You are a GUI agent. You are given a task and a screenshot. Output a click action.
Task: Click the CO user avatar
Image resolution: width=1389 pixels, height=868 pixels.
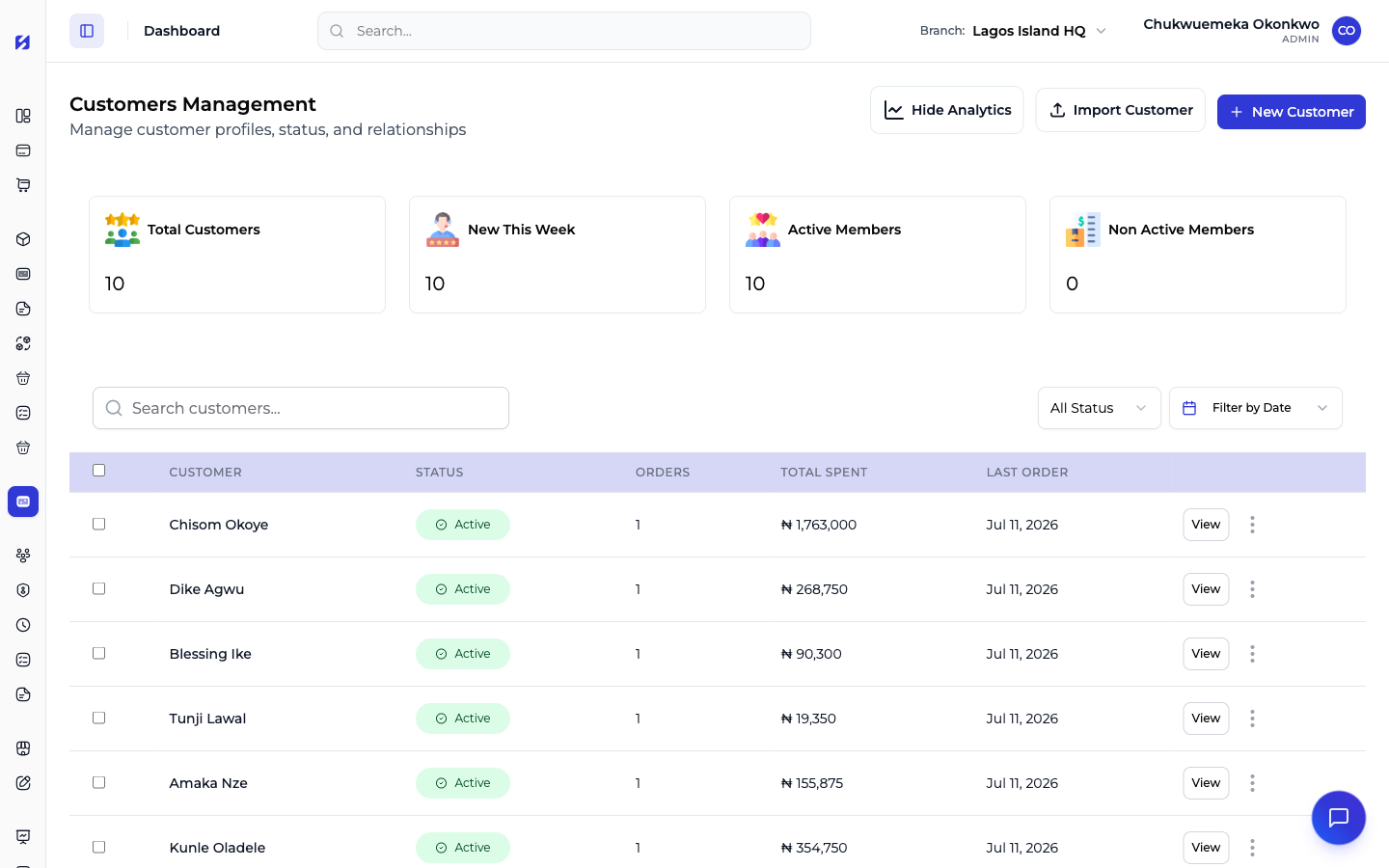[1347, 31]
